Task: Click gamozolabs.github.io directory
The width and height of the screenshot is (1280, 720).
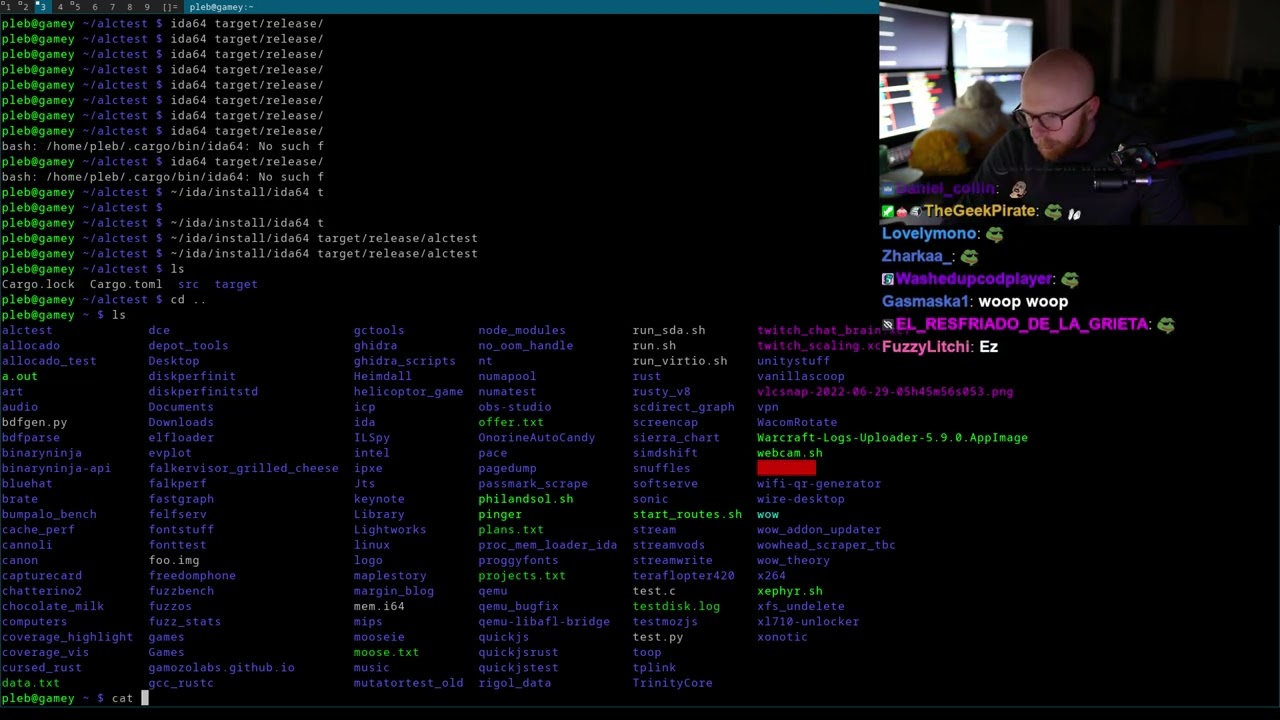Action: pyautogui.click(x=221, y=667)
